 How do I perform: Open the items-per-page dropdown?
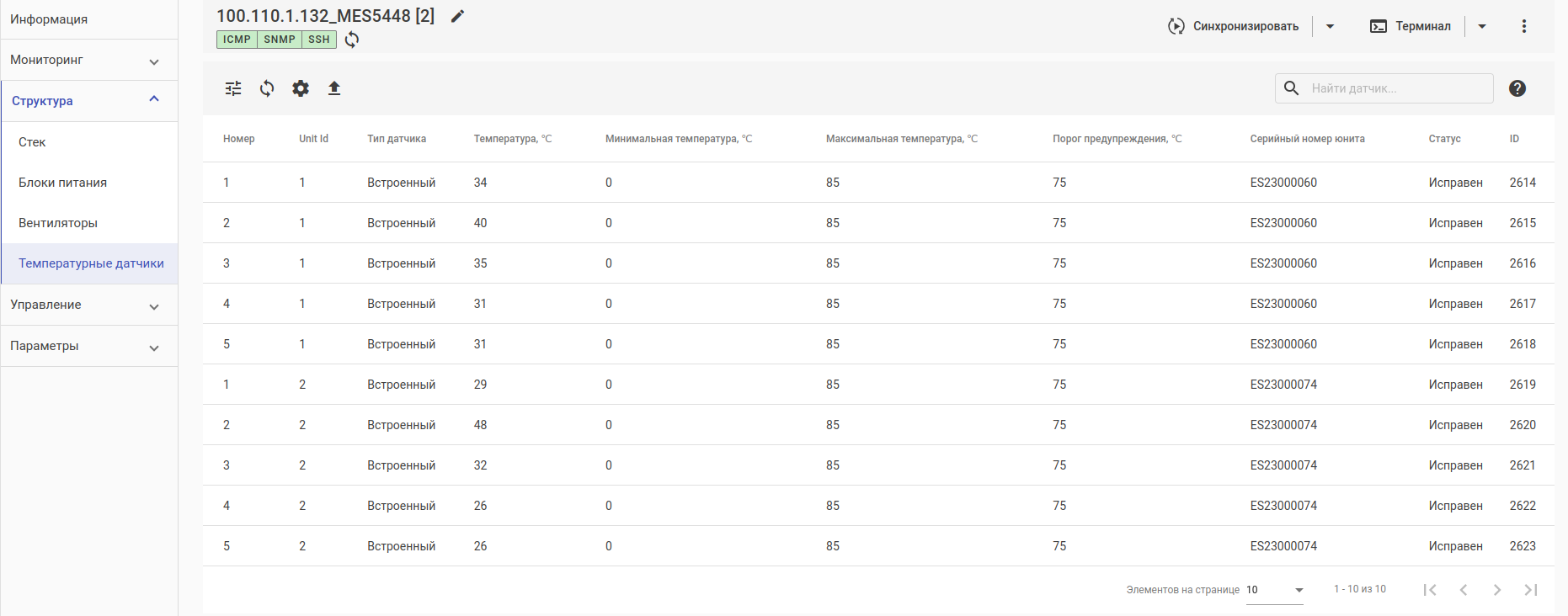tap(1275, 590)
